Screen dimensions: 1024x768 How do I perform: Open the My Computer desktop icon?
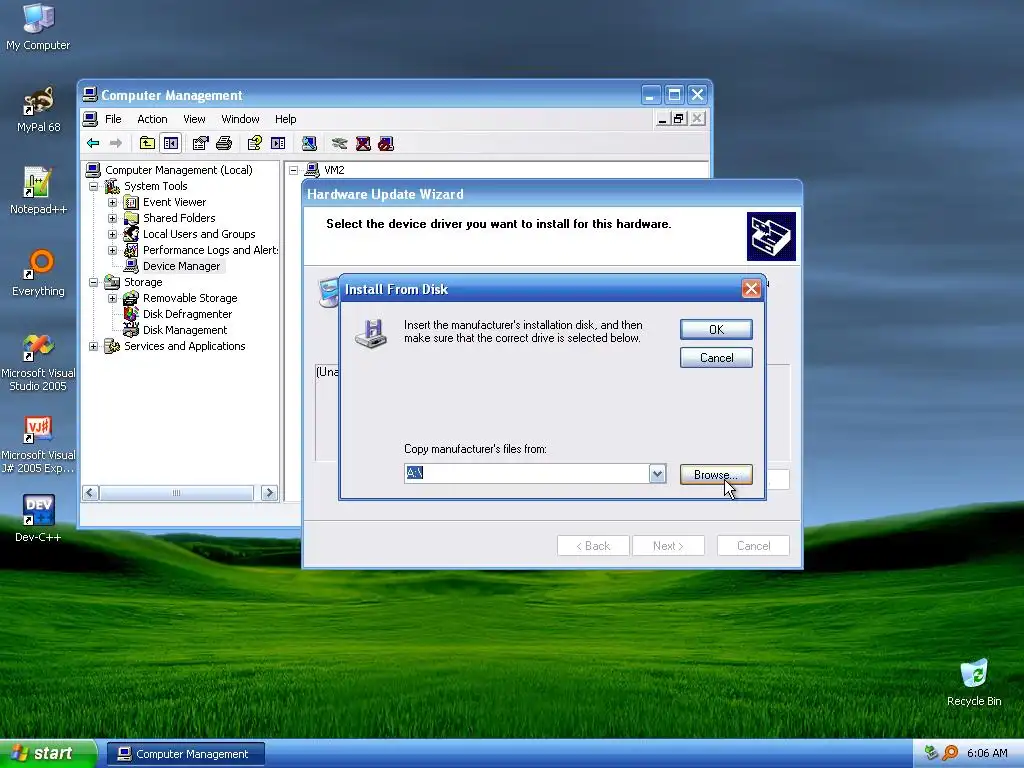[x=38, y=27]
